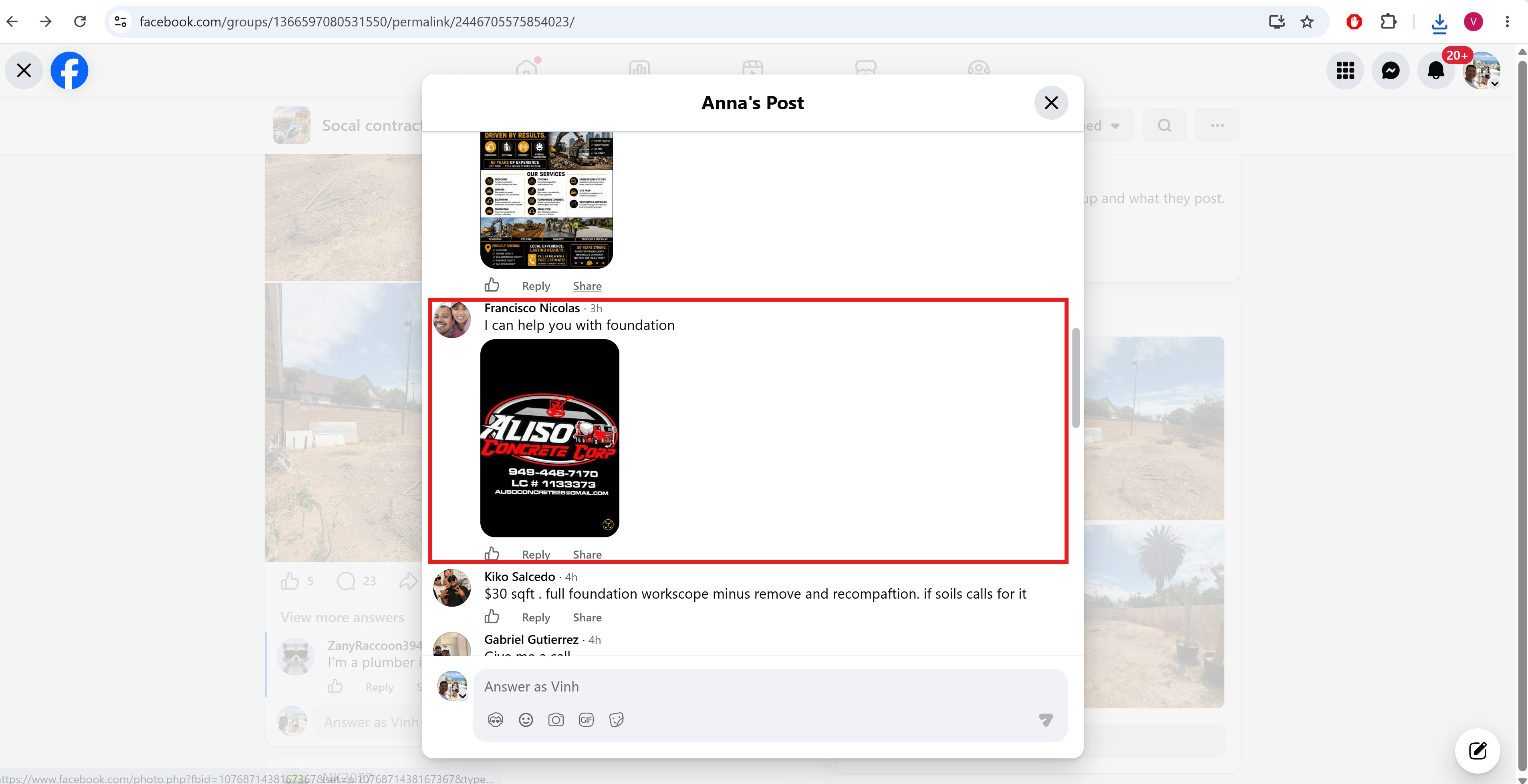This screenshot has height=784, width=1528.
Task: Click the dialog's comment scrollbar thumb
Action: pos(1075,377)
